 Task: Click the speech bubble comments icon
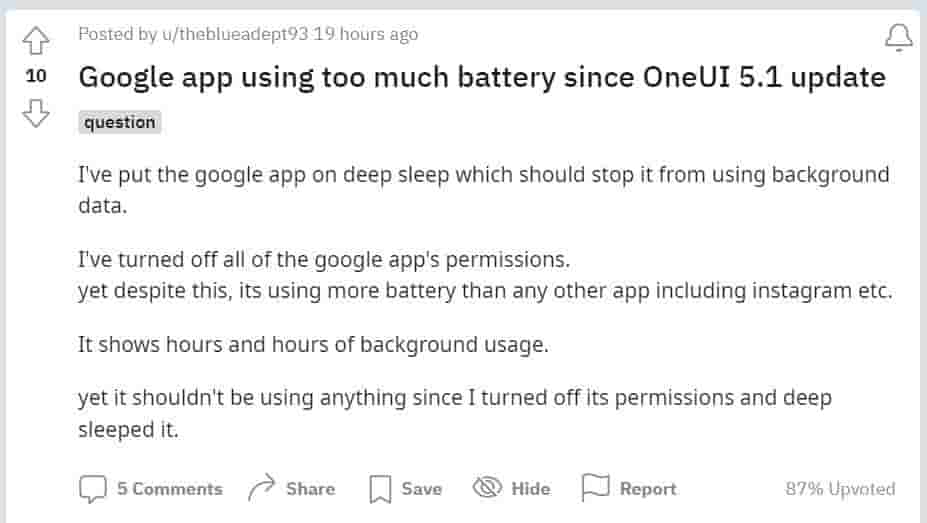tap(93, 489)
